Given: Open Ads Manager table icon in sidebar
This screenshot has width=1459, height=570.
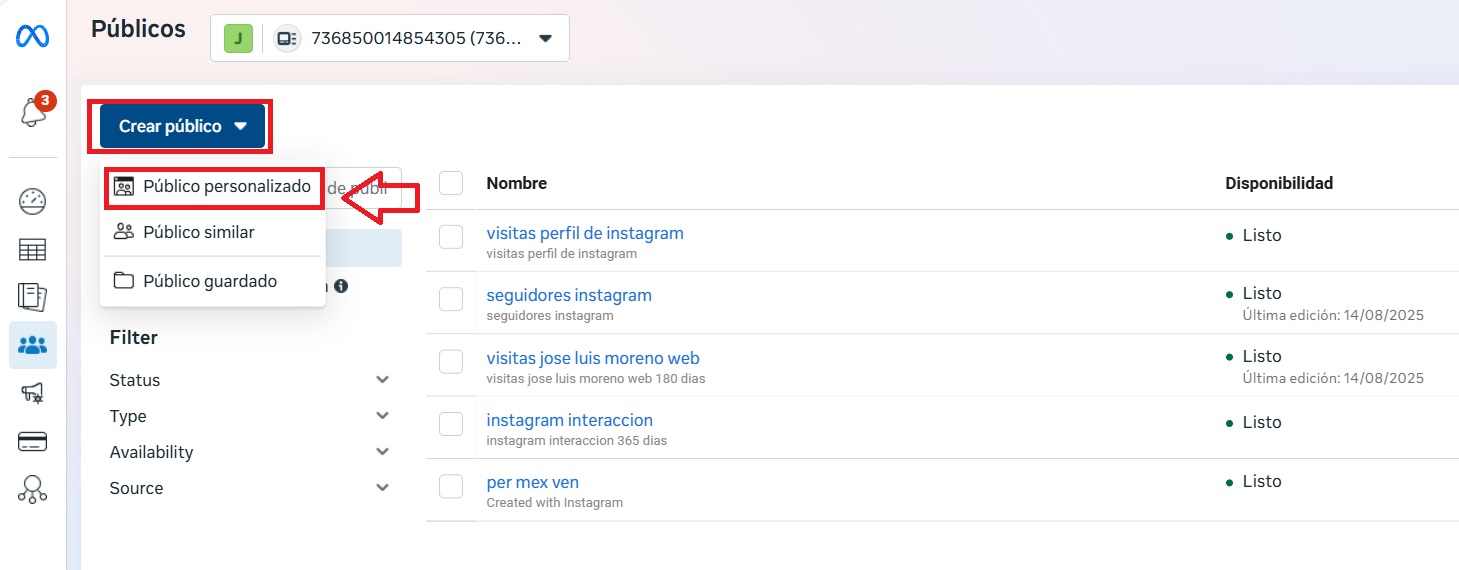Looking at the screenshot, I should pyautogui.click(x=33, y=249).
